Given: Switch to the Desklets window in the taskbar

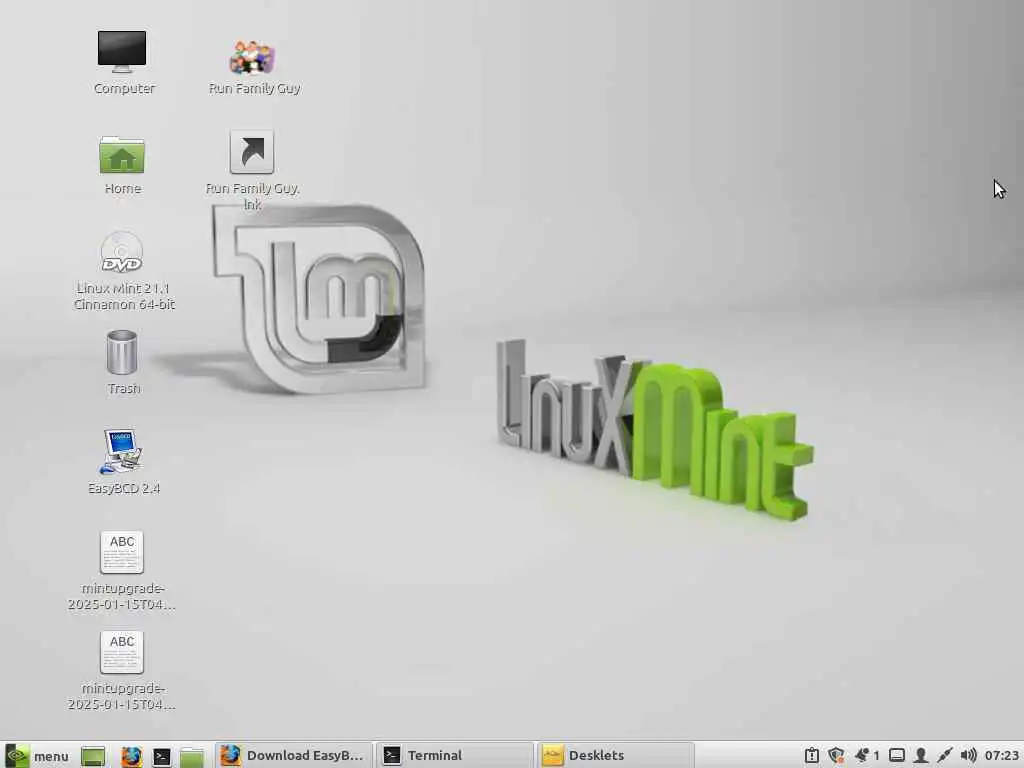Looking at the screenshot, I should 615,756.
